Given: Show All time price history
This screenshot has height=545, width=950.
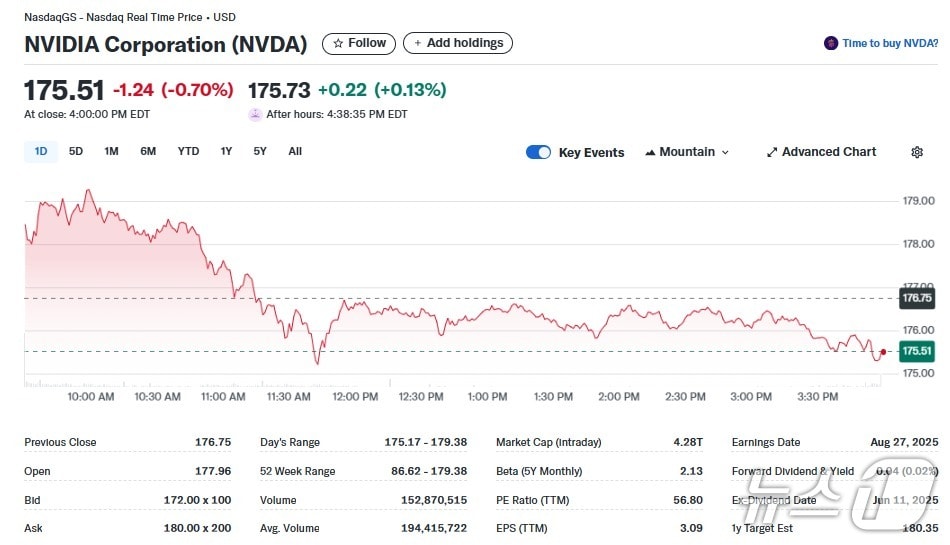Looking at the screenshot, I should click(x=295, y=151).
